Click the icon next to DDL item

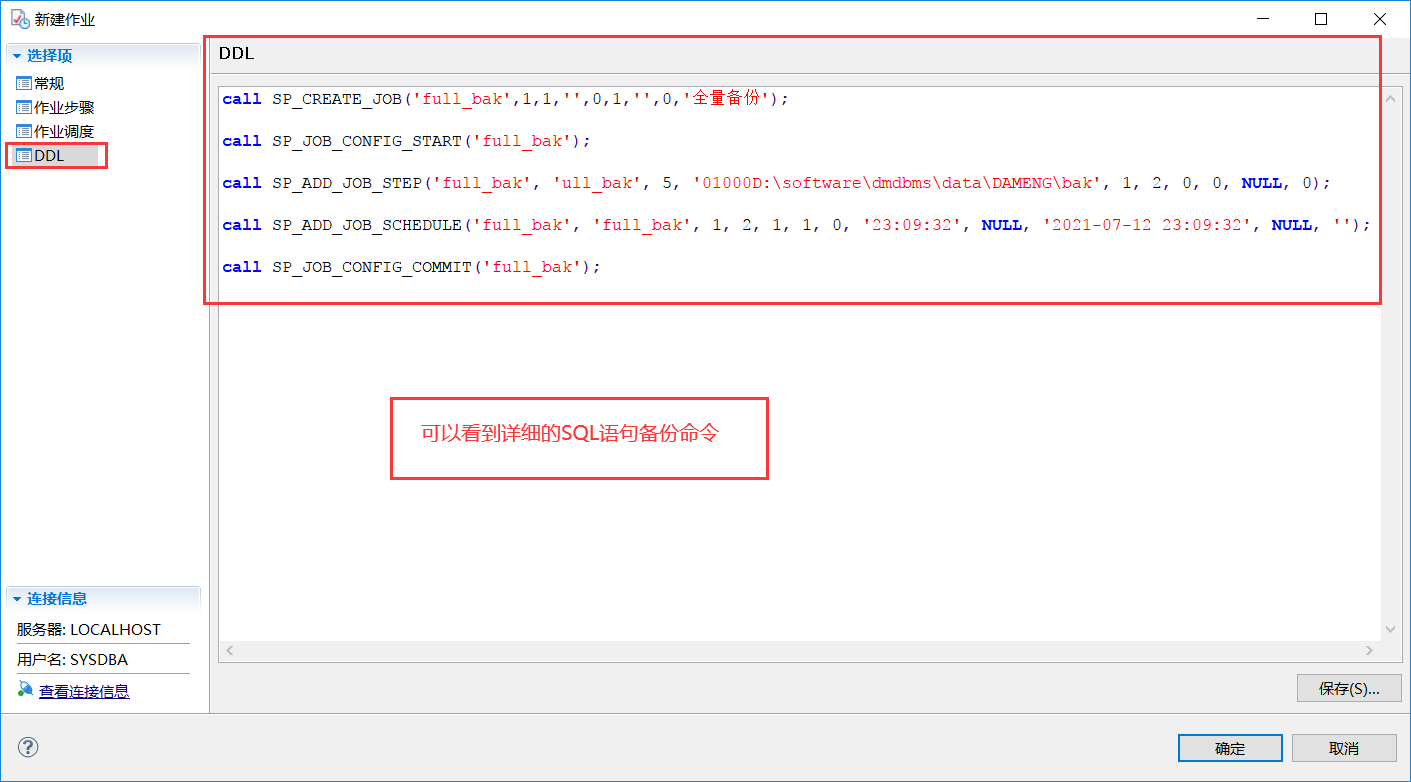(x=24, y=155)
